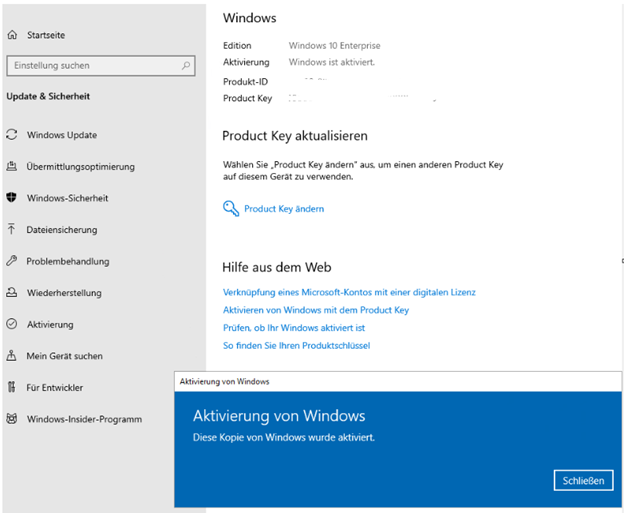
Task: Open Verknüpfung eines Microsoft-Kontos mit einer digitalen Lizenz
Action: [x=349, y=292]
